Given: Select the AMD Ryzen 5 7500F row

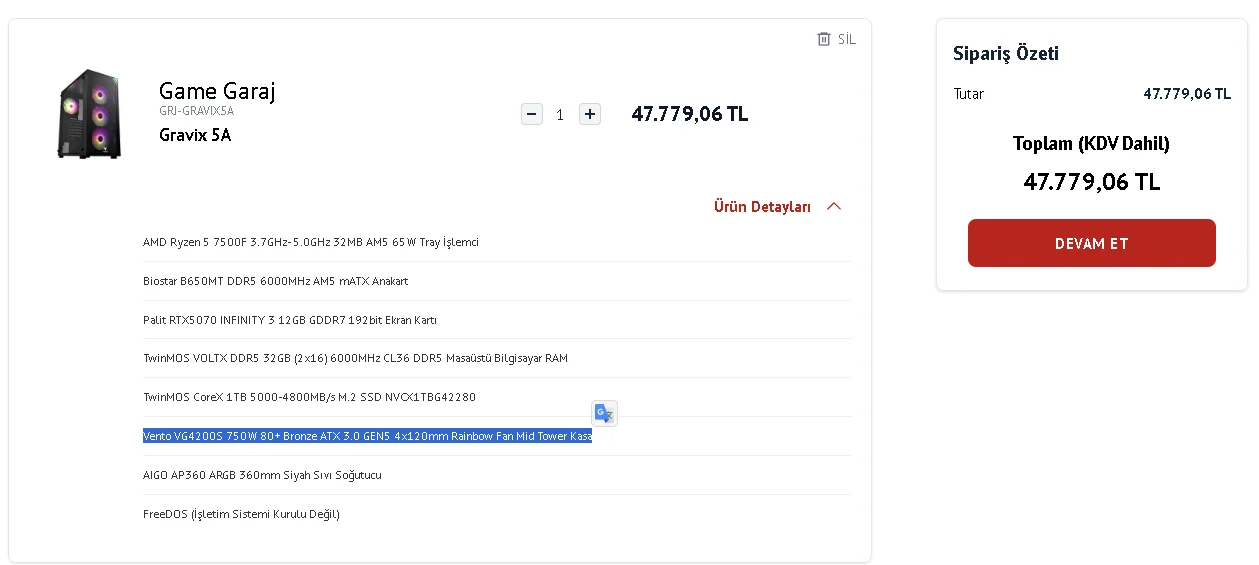Looking at the screenshot, I should (x=497, y=242).
